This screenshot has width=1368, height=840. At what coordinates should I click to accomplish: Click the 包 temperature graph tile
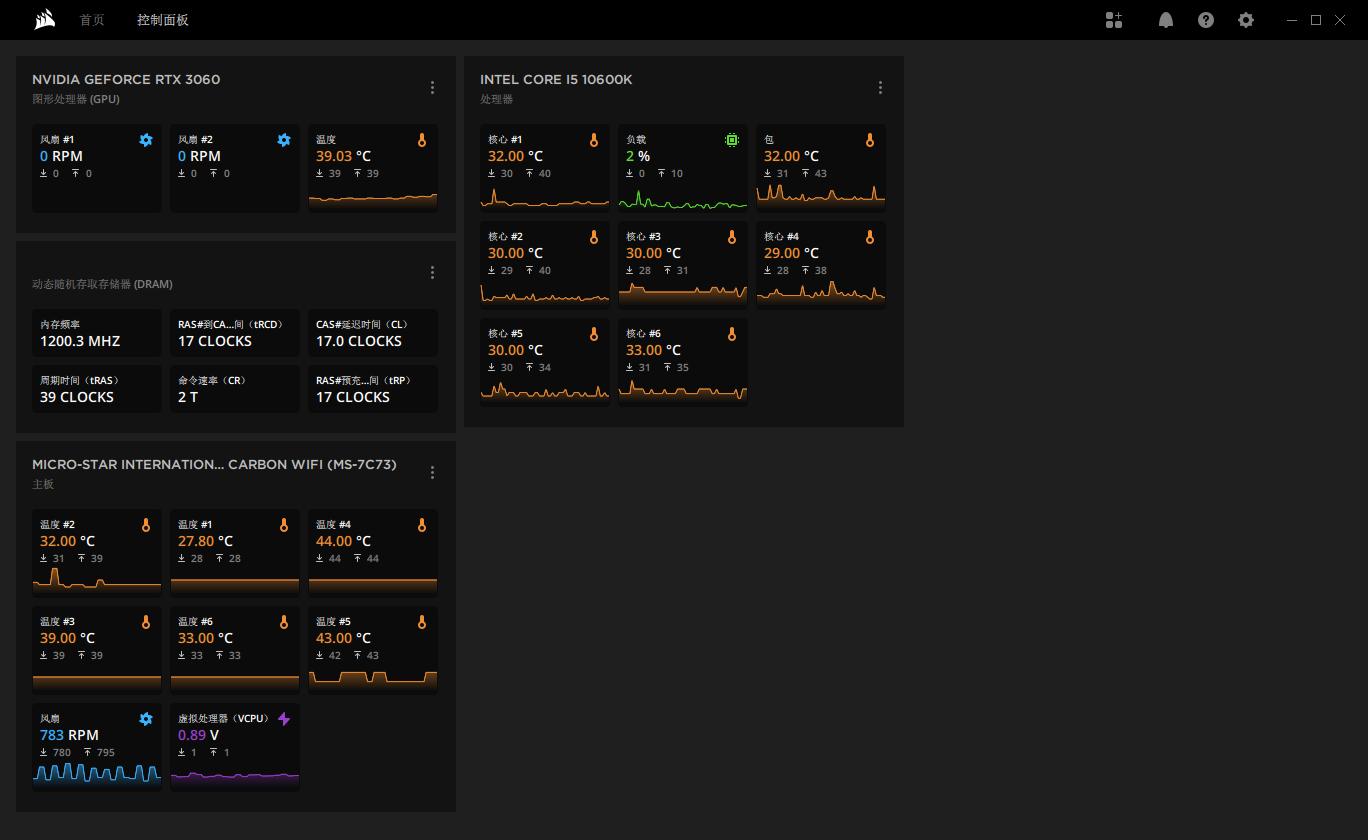click(820, 168)
